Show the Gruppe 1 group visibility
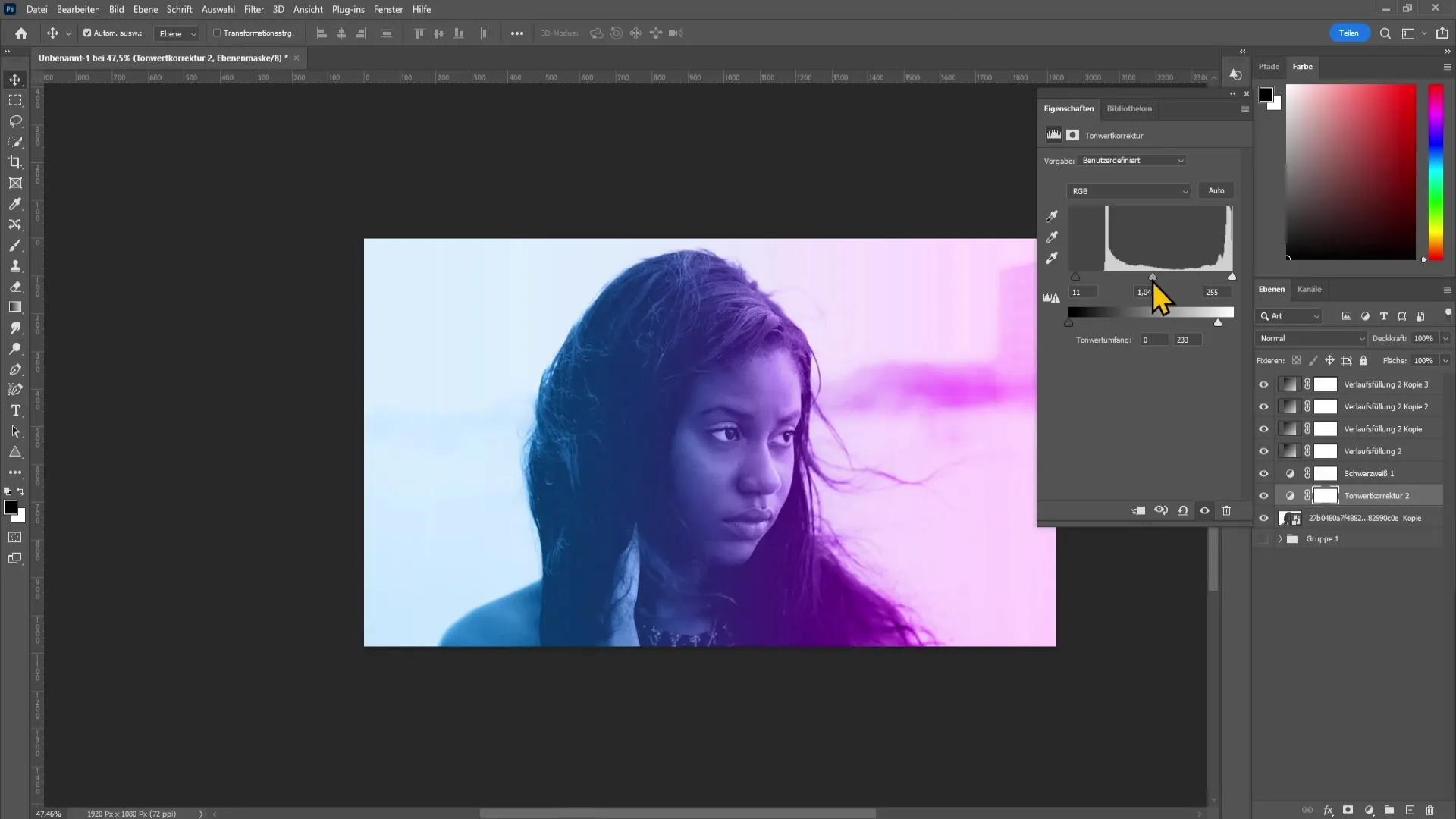 [x=1263, y=539]
